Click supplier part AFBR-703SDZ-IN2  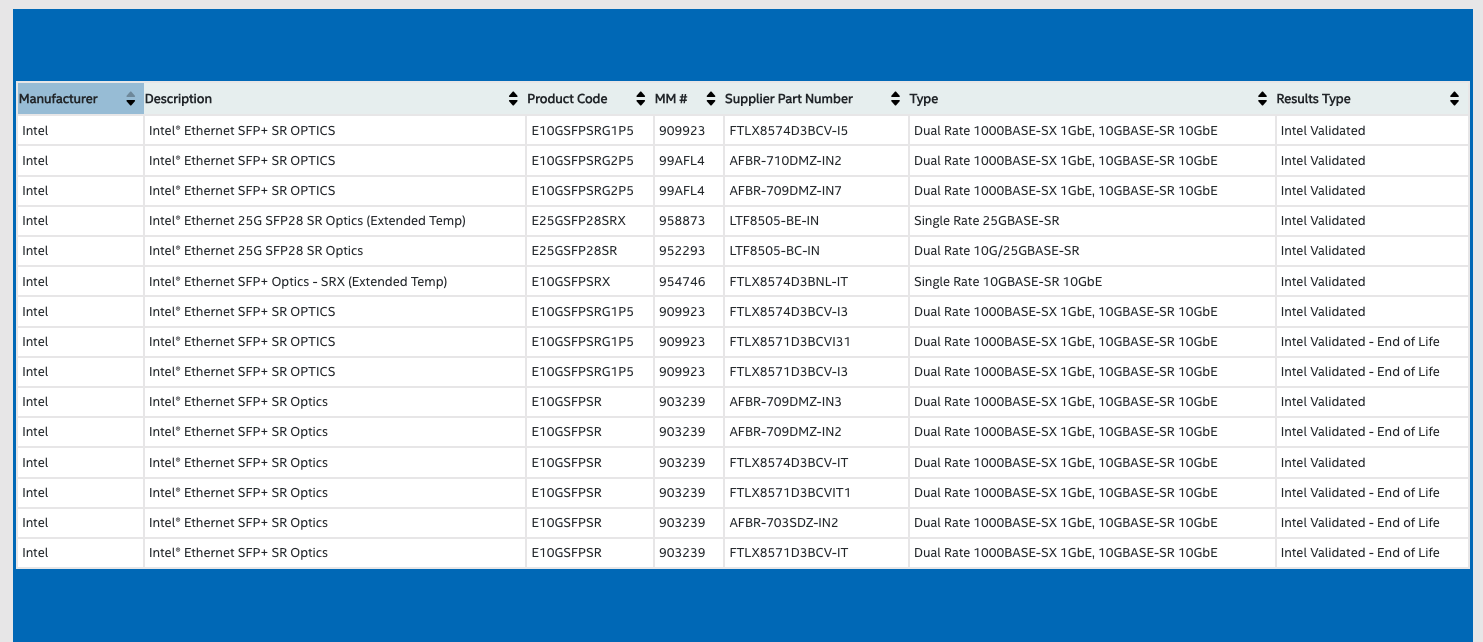(784, 522)
